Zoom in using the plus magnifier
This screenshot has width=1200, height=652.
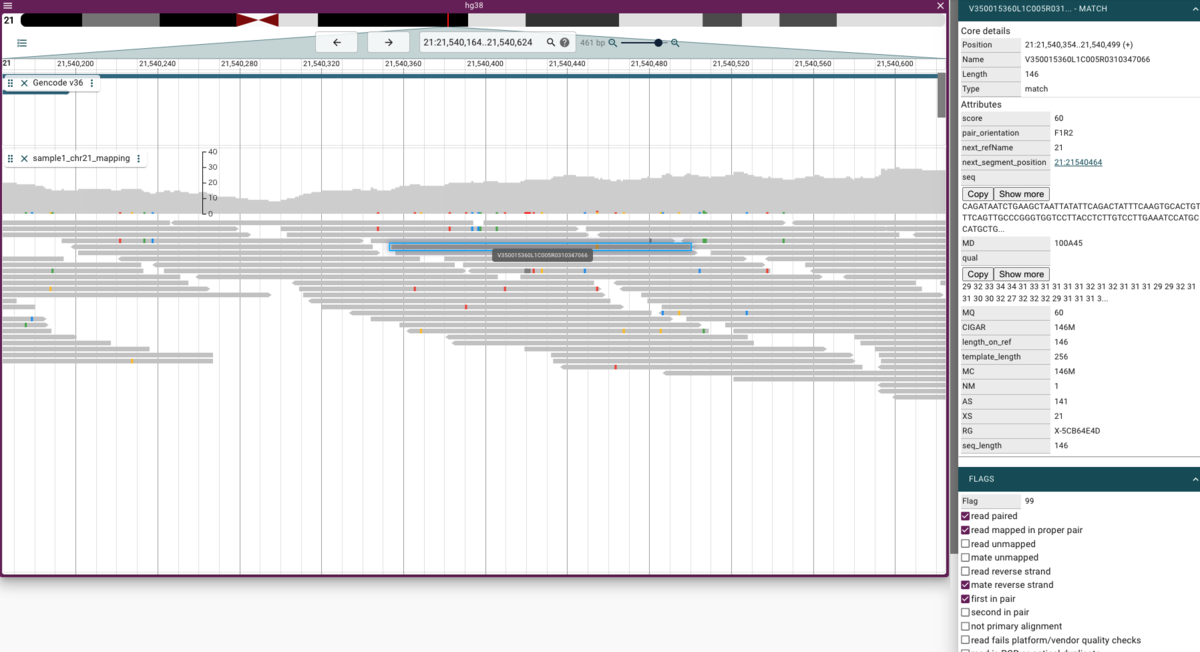click(x=676, y=43)
